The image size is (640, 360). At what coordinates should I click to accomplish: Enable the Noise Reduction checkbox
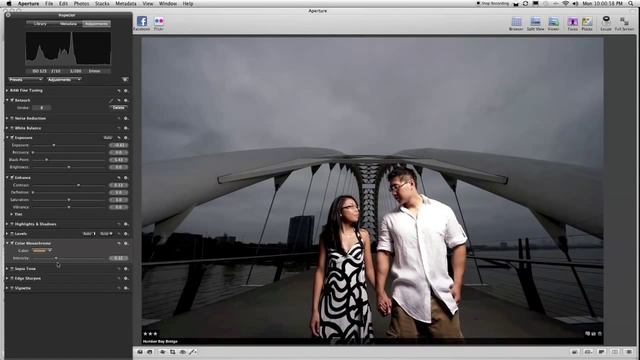(x=12, y=118)
